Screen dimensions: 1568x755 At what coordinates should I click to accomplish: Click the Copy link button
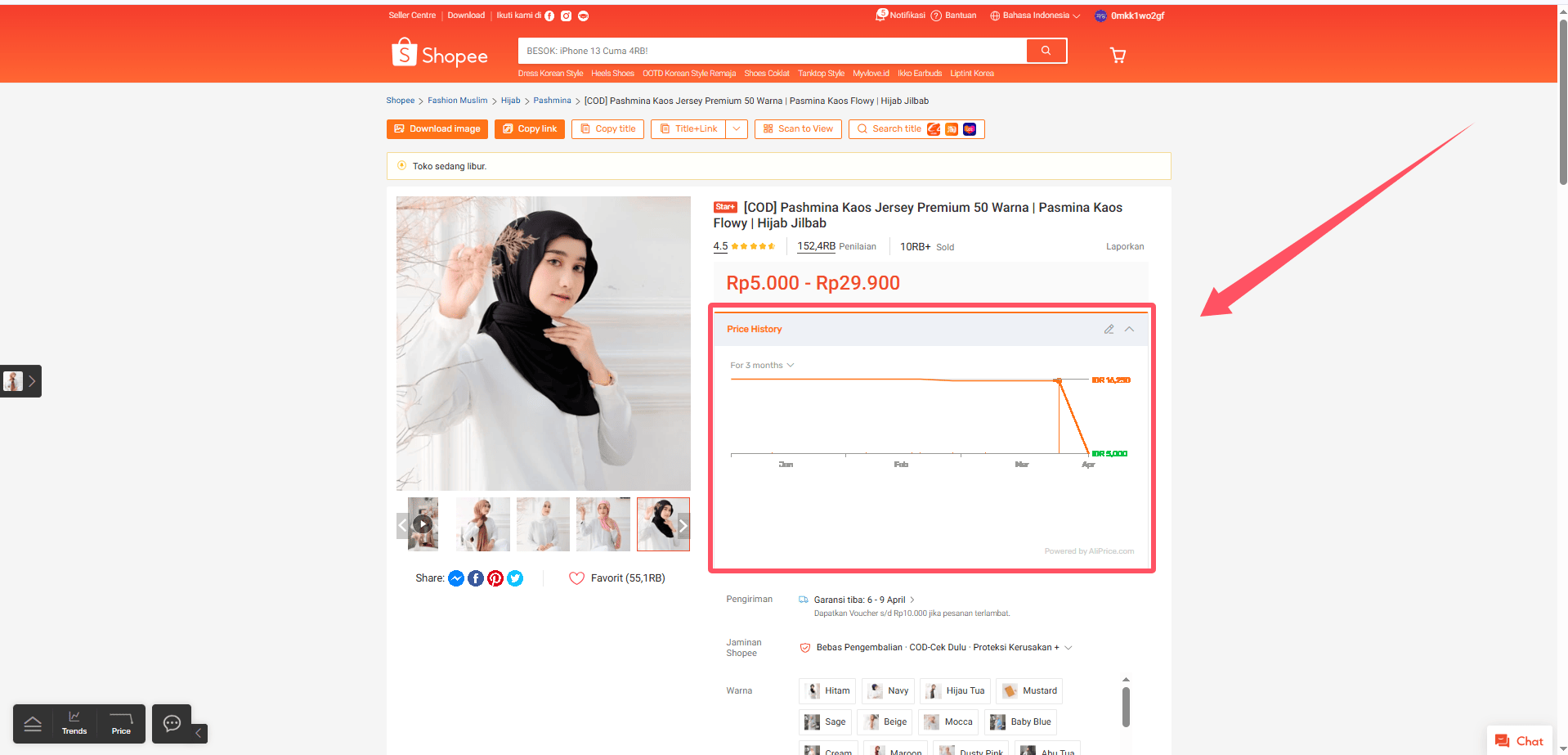click(x=530, y=129)
